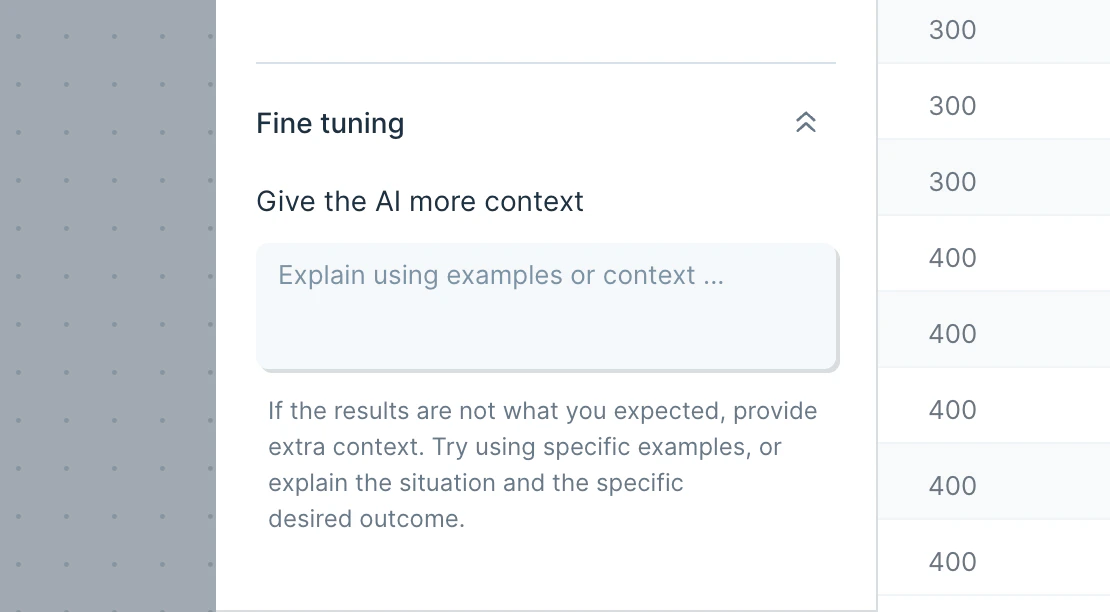Click the Fine tuning section heading
This screenshot has height=612, width=1110.
click(x=330, y=123)
